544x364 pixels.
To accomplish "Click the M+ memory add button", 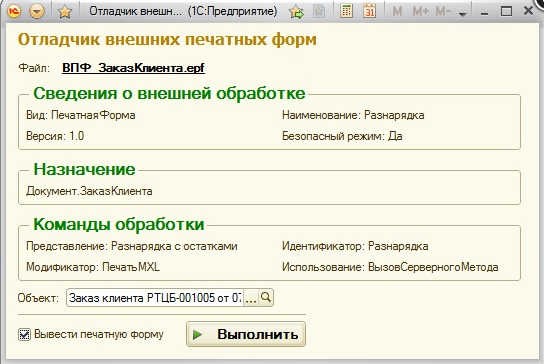I will [421, 11].
